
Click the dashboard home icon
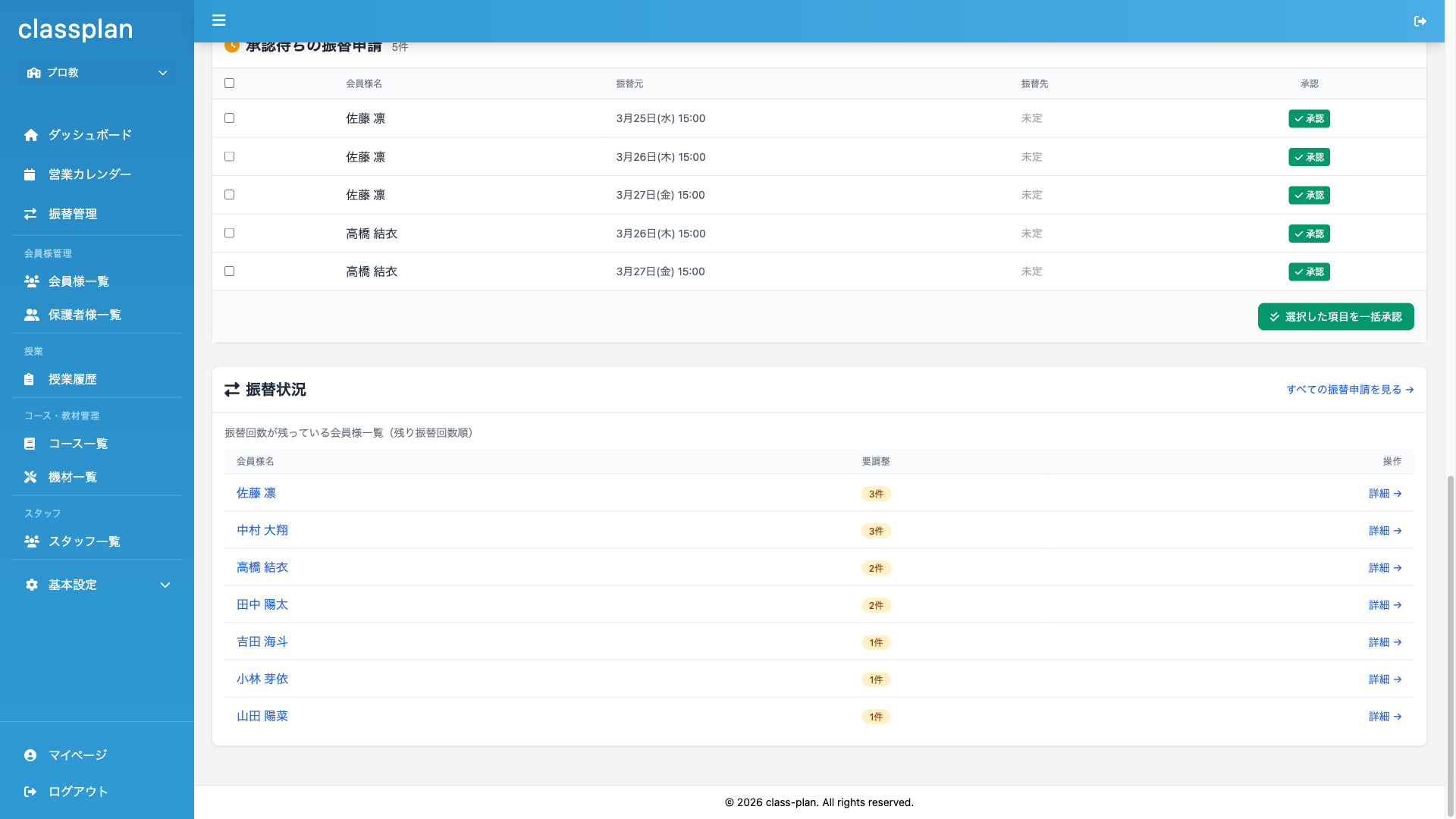(x=31, y=135)
